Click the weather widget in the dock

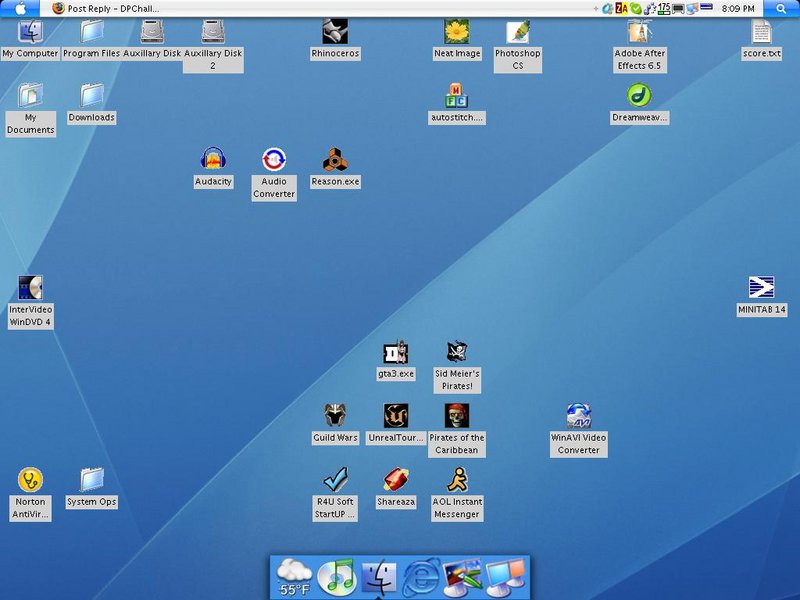[x=294, y=578]
